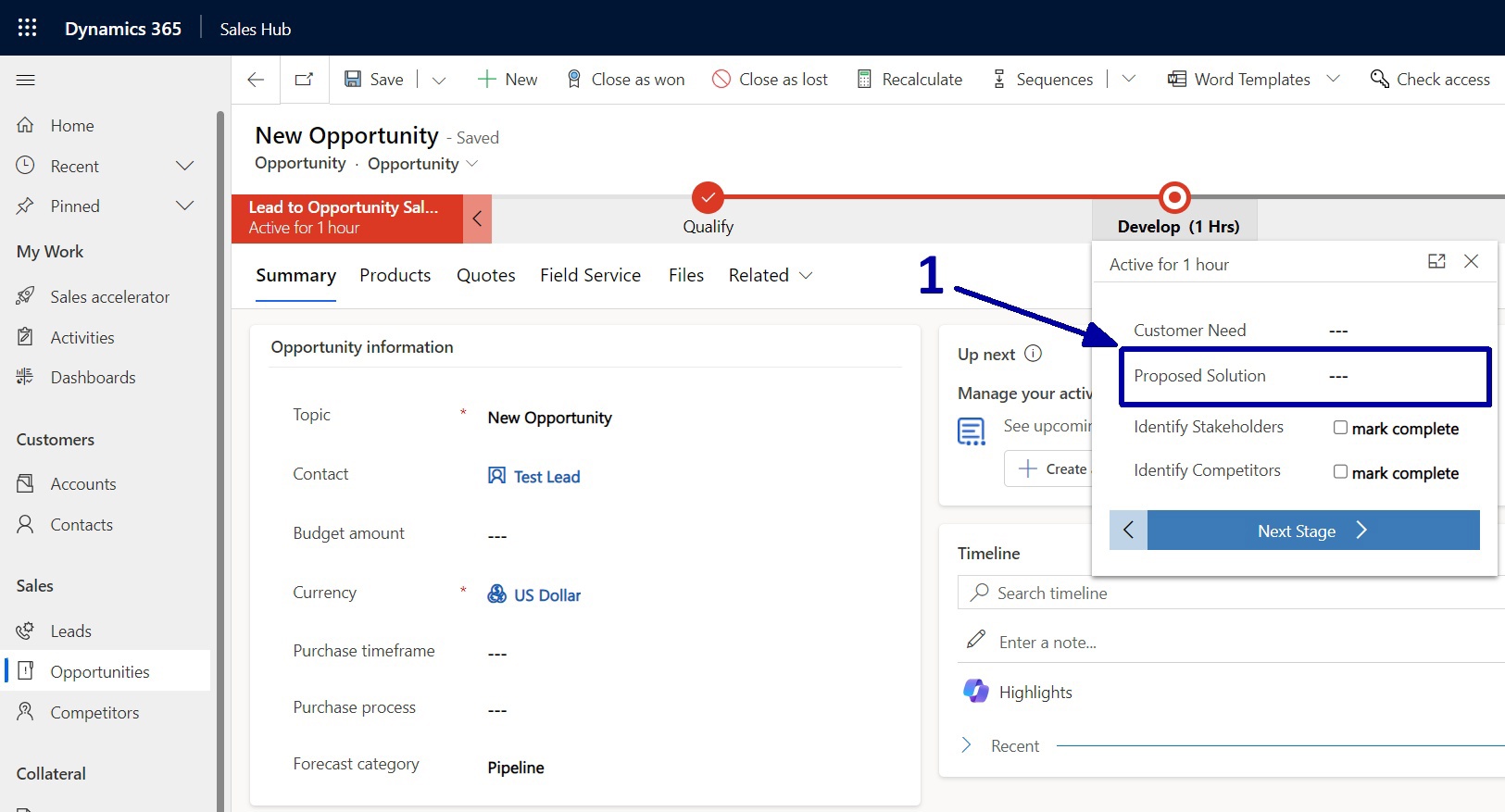This screenshot has height=812, width=1505.
Task: Open the Opportunity form selector dropdown
Action: [423, 164]
